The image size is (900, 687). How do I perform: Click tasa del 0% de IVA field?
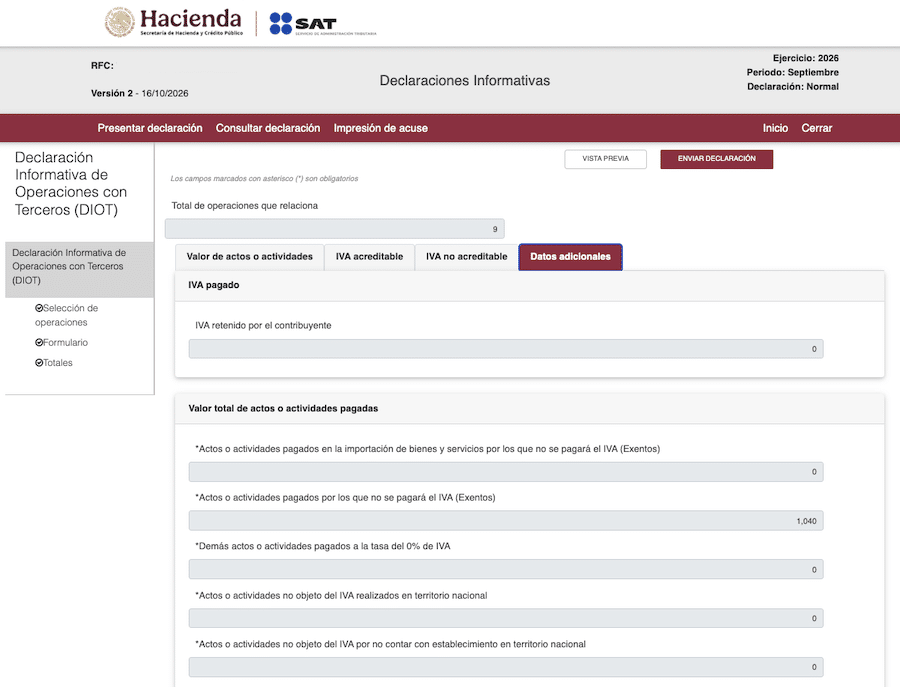(506, 569)
